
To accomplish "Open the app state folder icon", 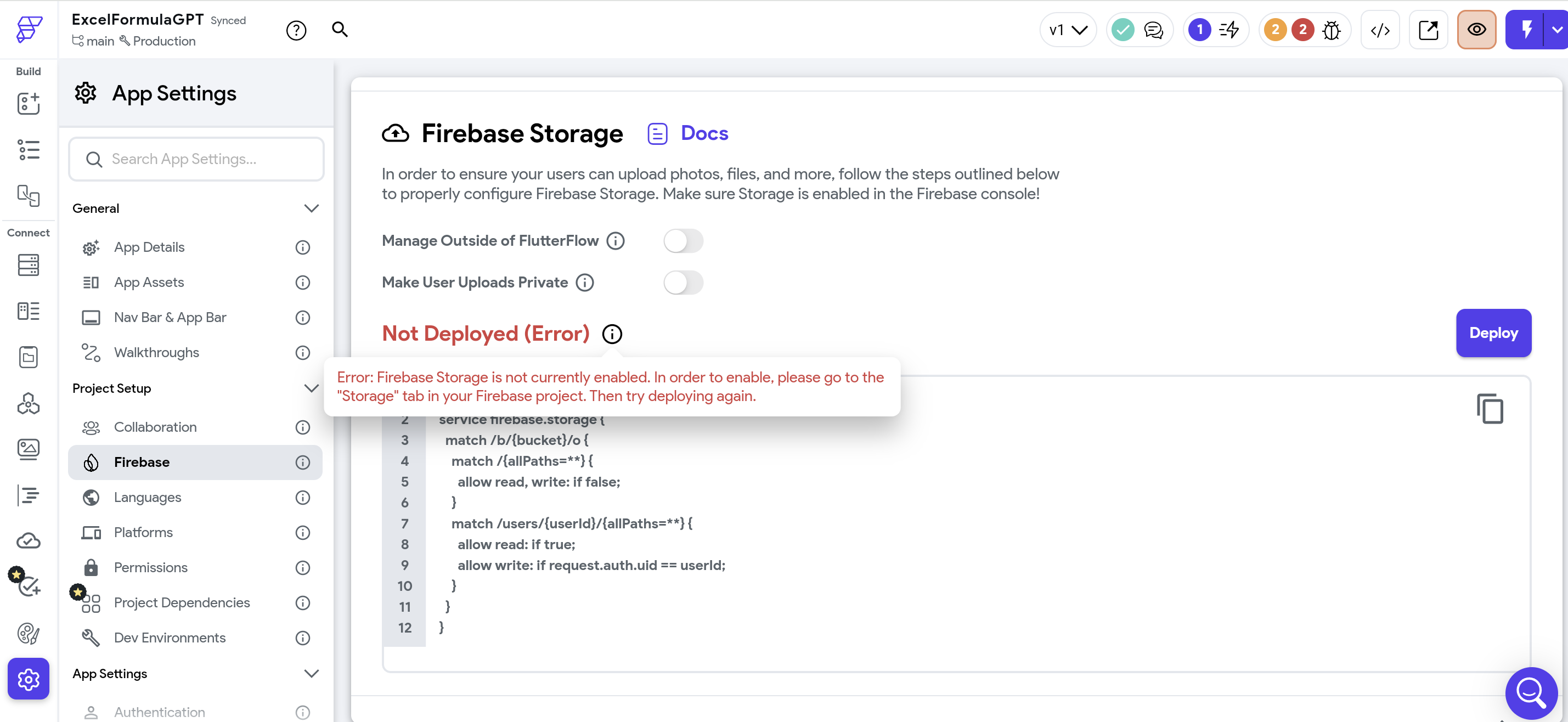I will pos(29,357).
